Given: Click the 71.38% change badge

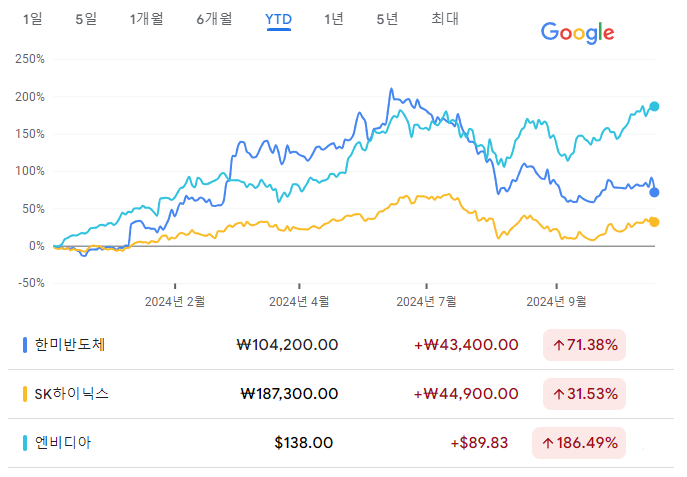Looking at the screenshot, I should point(584,345).
